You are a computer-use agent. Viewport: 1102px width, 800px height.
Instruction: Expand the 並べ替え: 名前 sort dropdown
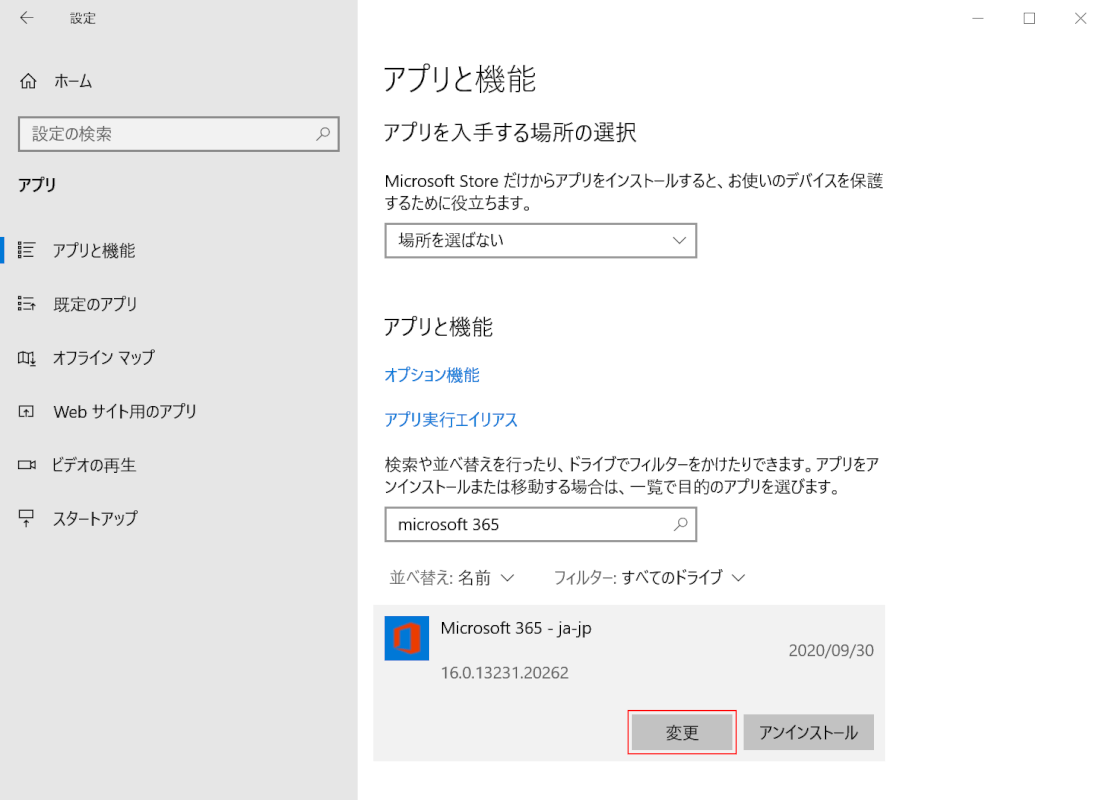click(451, 577)
